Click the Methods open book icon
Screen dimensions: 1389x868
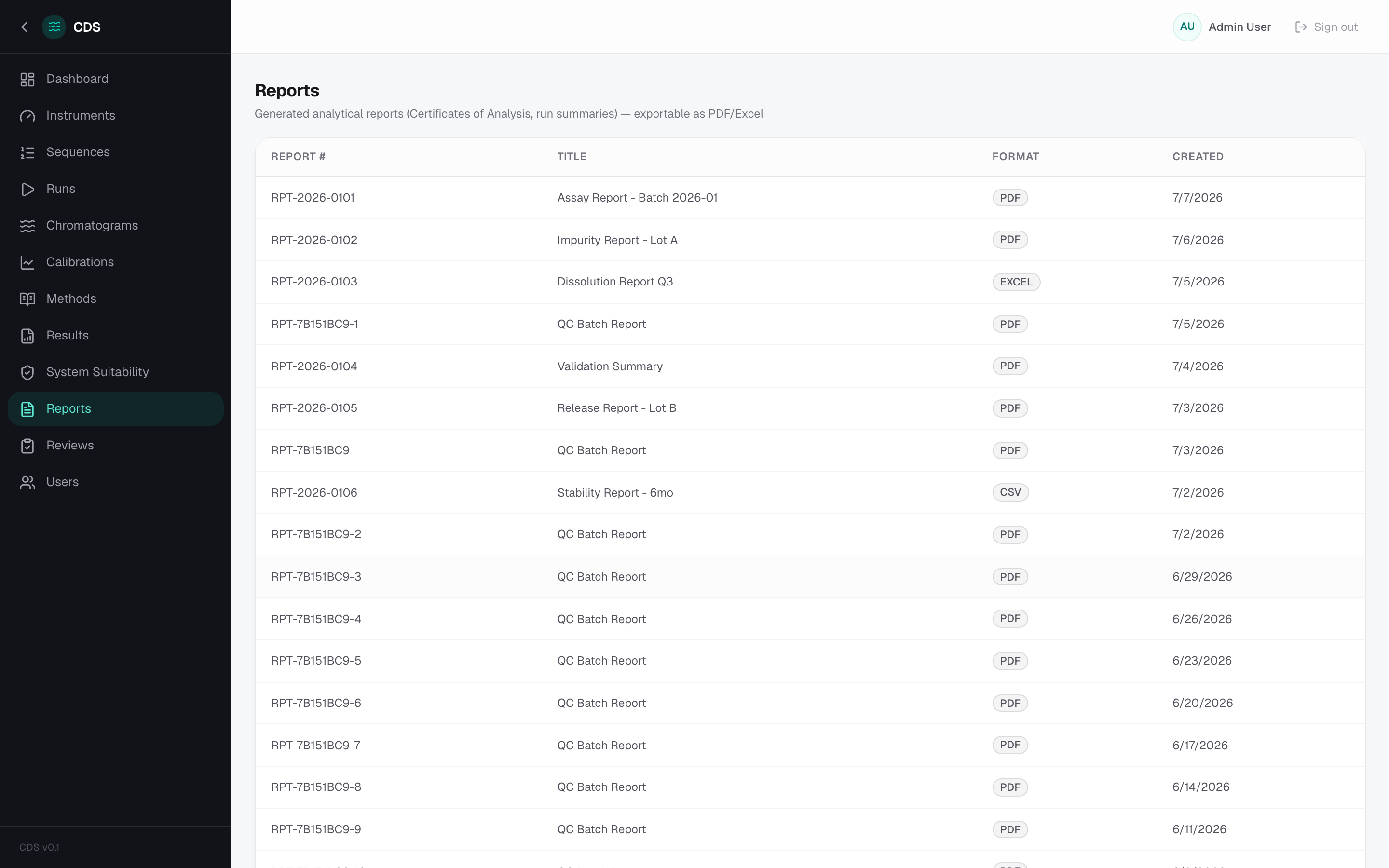tap(27, 299)
